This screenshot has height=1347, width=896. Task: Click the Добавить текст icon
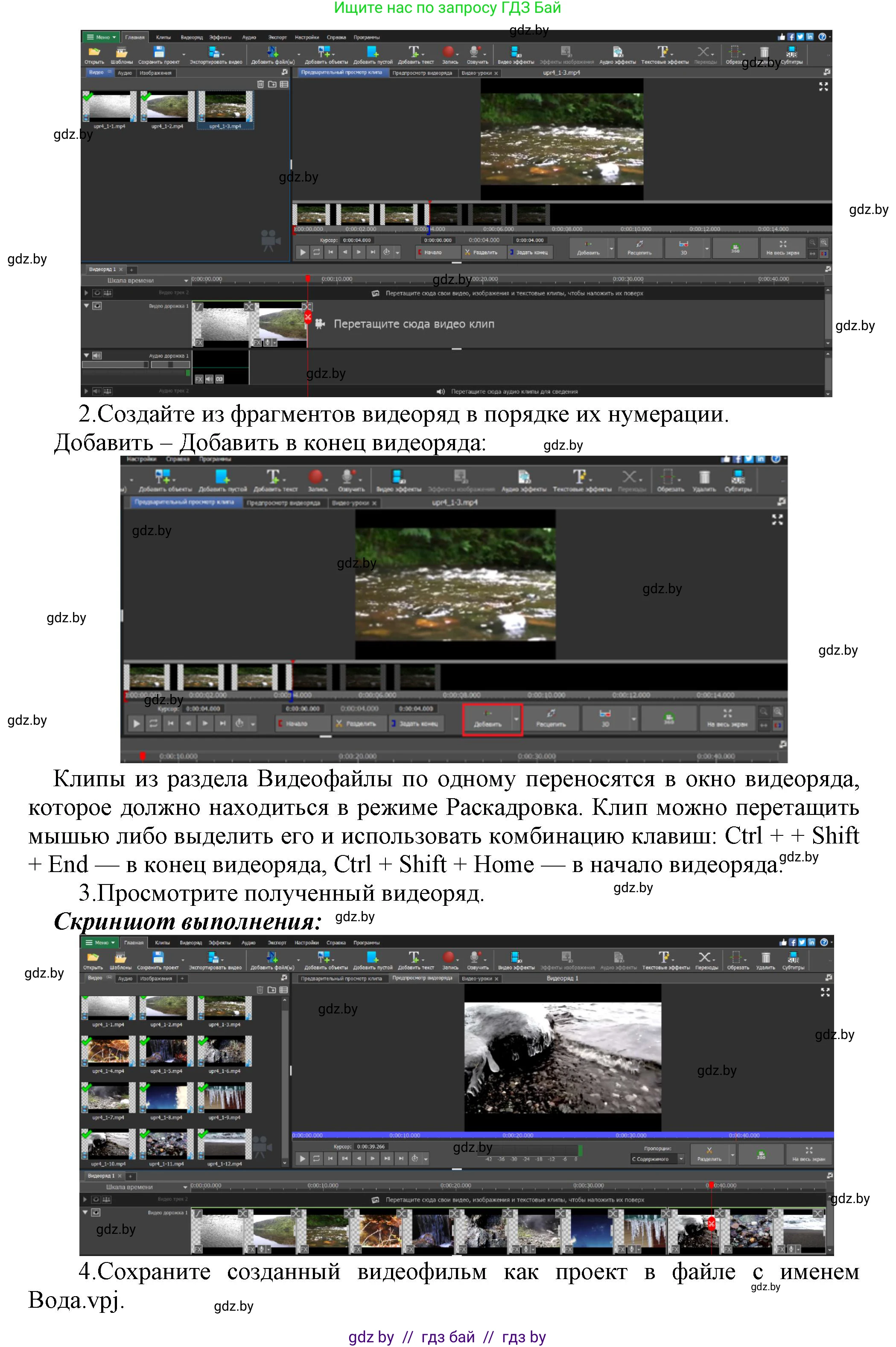pyautogui.click(x=414, y=51)
